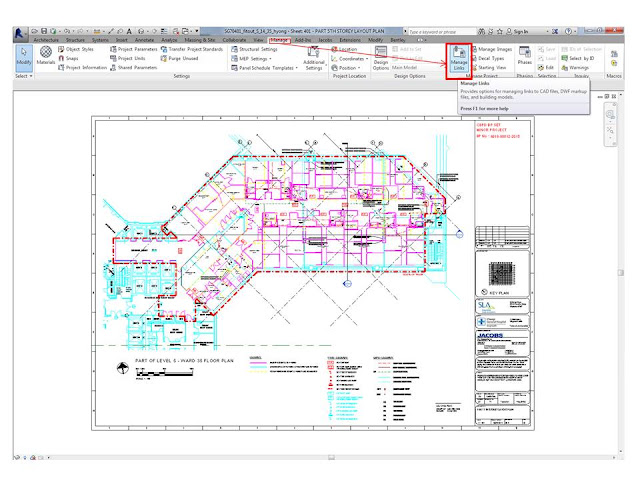This screenshot has width=640, height=480.
Task: Customize Quick Access Toolbar dropdown arrow
Action: (x=196, y=31)
